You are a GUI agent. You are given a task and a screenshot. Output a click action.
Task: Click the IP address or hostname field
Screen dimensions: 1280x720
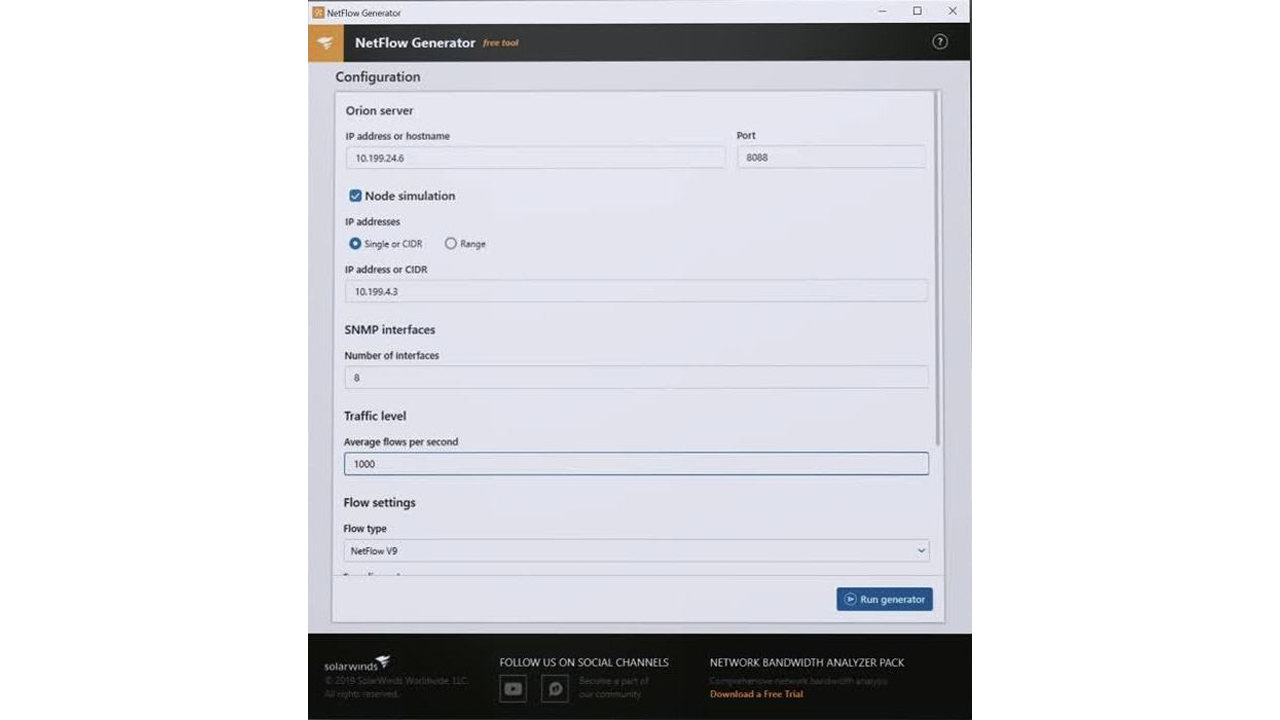point(535,157)
